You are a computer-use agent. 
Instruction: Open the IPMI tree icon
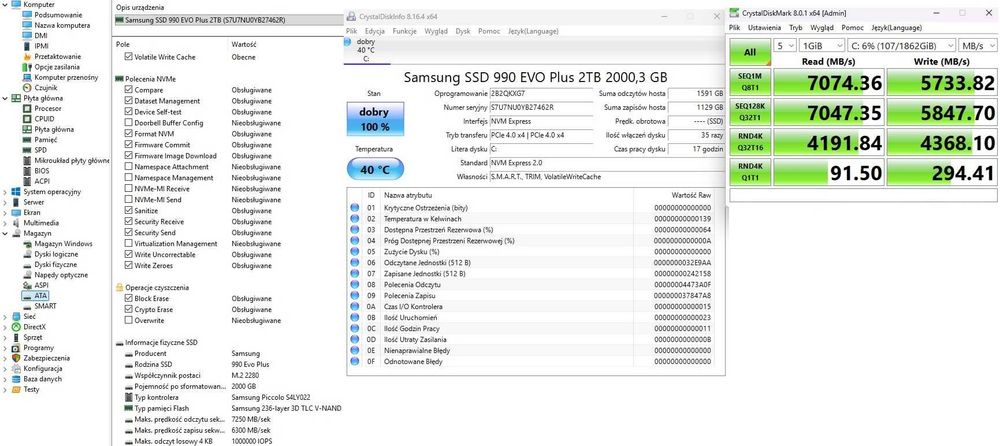tap(27, 46)
